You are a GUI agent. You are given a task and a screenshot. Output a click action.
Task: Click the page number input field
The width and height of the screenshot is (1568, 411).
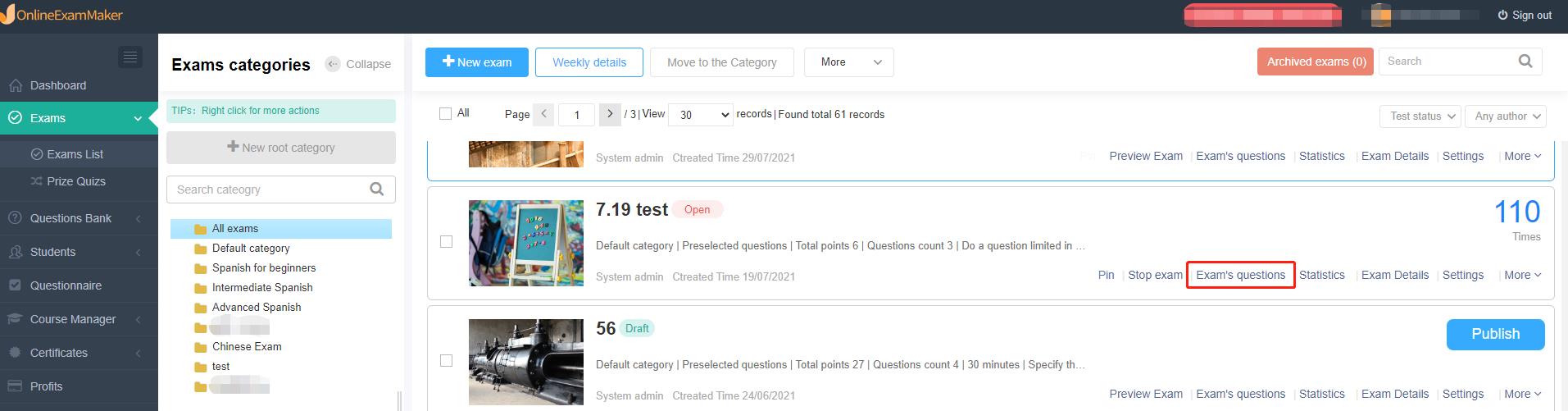coord(577,115)
